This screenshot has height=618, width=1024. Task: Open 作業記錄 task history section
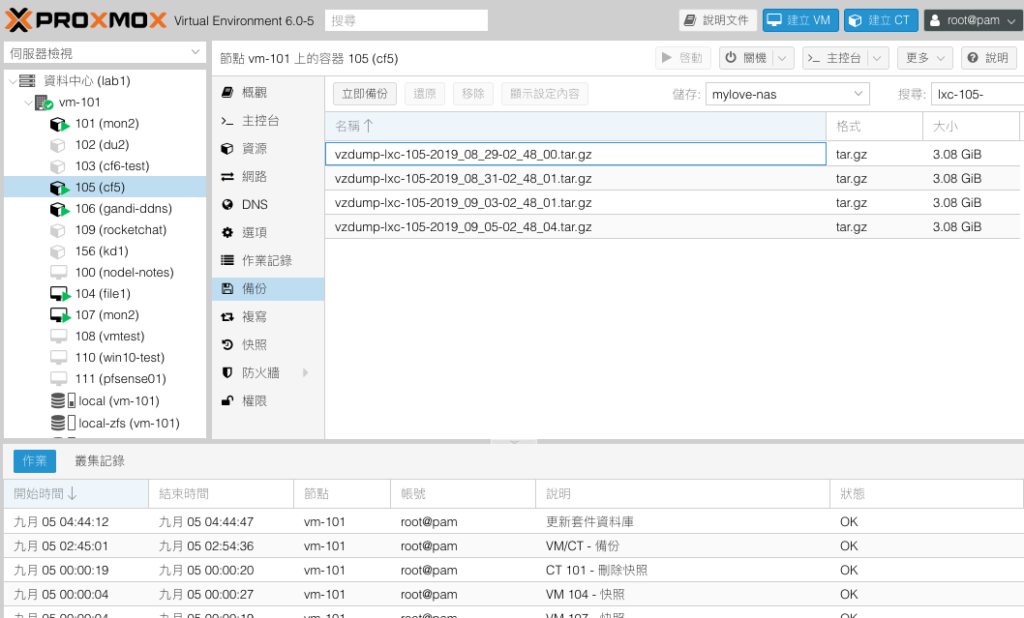[x=268, y=260]
